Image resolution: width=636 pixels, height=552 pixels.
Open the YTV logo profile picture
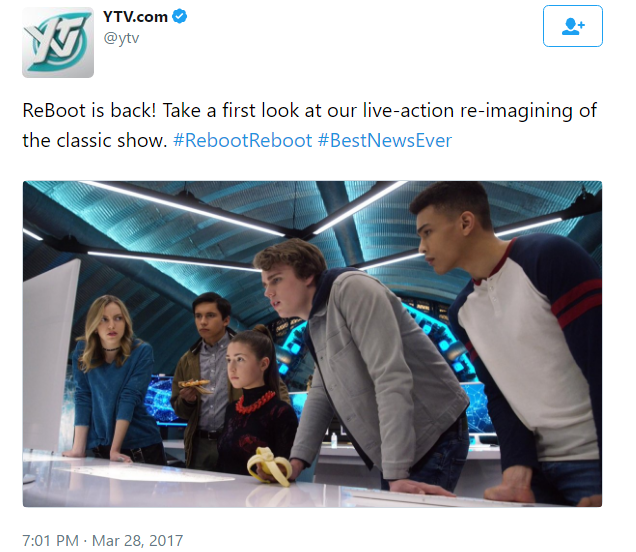pyautogui.click(x=58, y=42)
